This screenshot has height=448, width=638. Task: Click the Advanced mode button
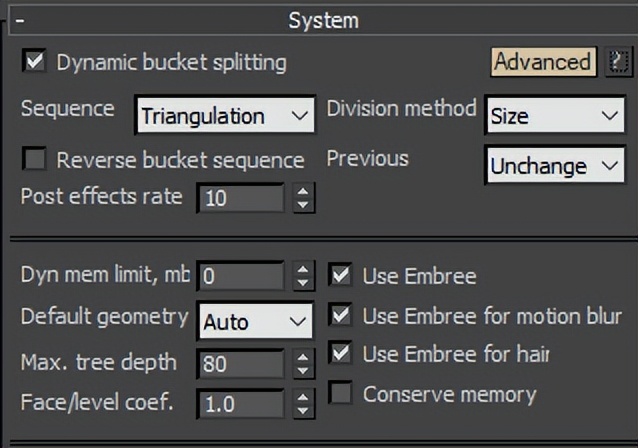point(543,62)
